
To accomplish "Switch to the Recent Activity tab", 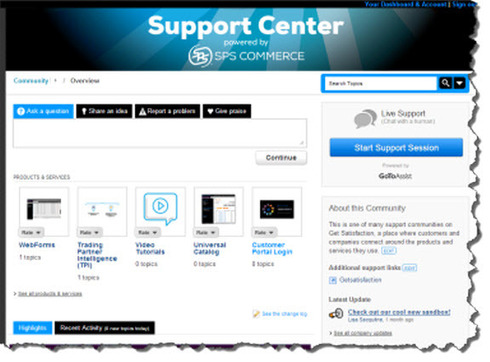I will pos(105,328).
